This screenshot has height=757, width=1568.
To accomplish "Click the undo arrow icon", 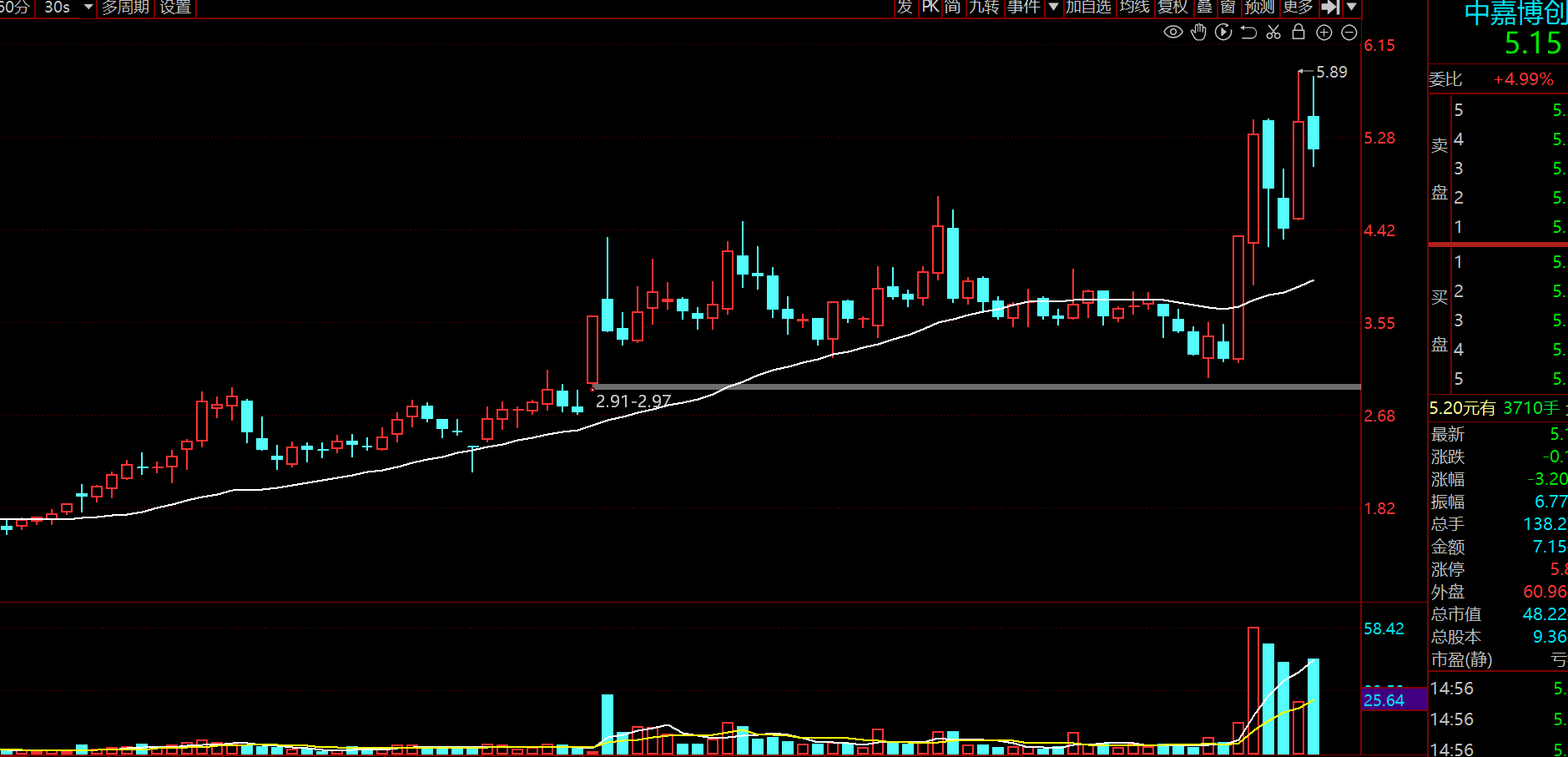I will coord(1248,33).
